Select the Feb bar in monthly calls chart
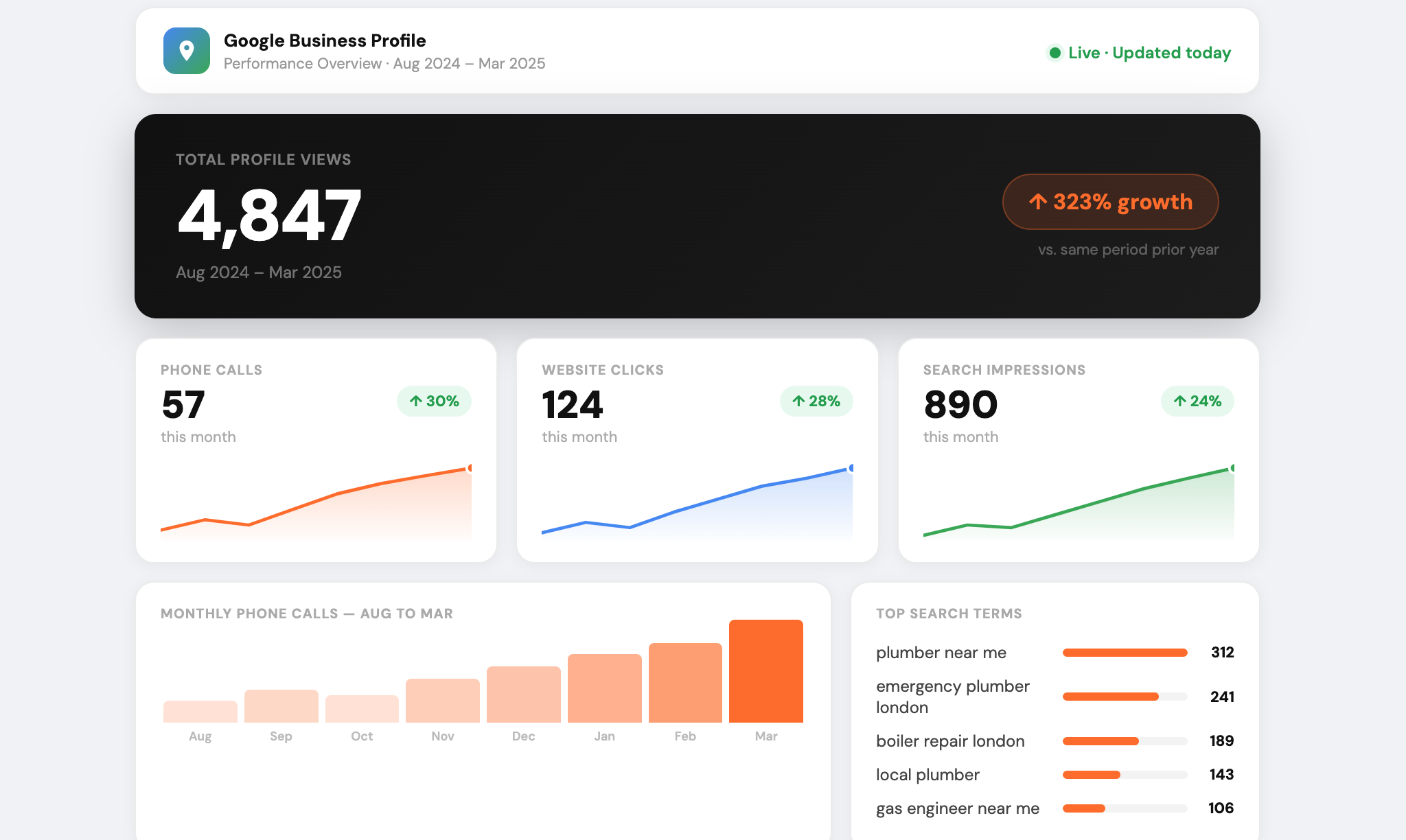The height and width of the screenshot is (840, 1406). tap(685, 683)
